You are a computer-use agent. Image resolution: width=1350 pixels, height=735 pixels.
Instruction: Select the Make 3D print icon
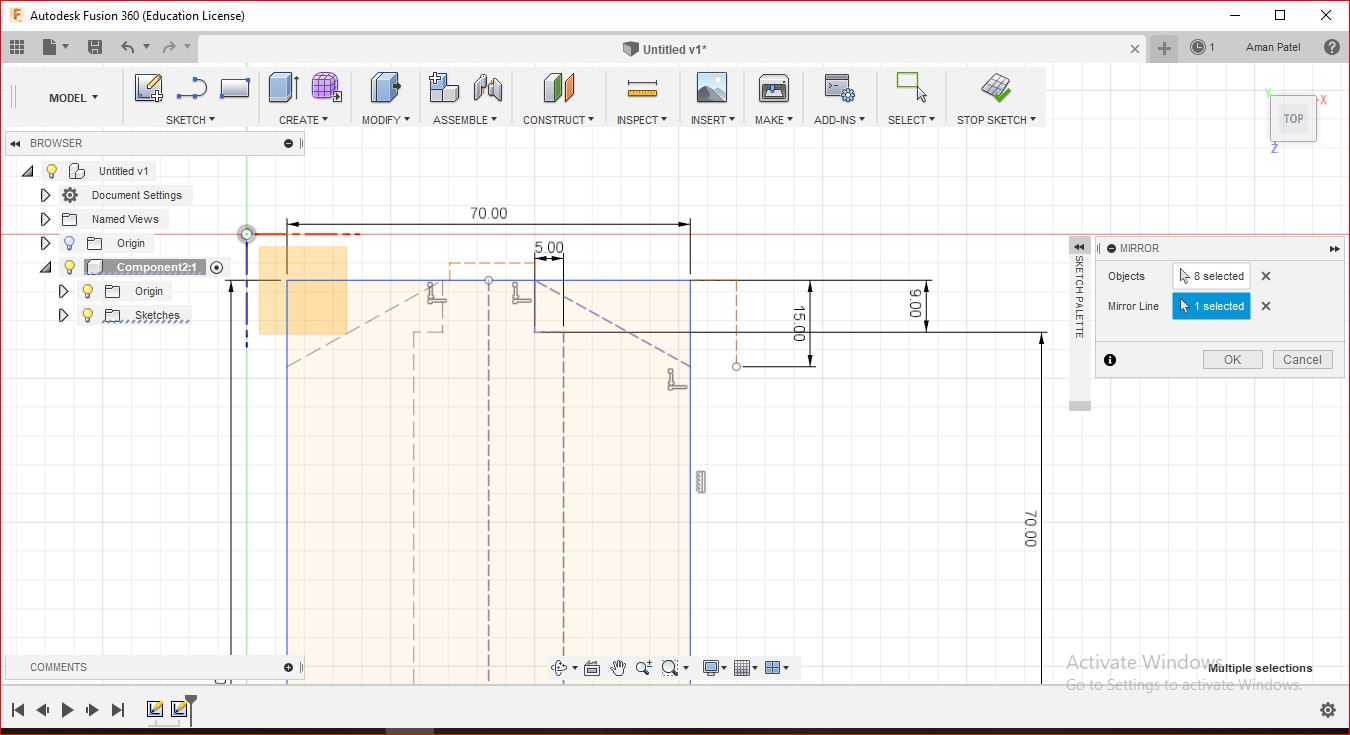point(773,88)
